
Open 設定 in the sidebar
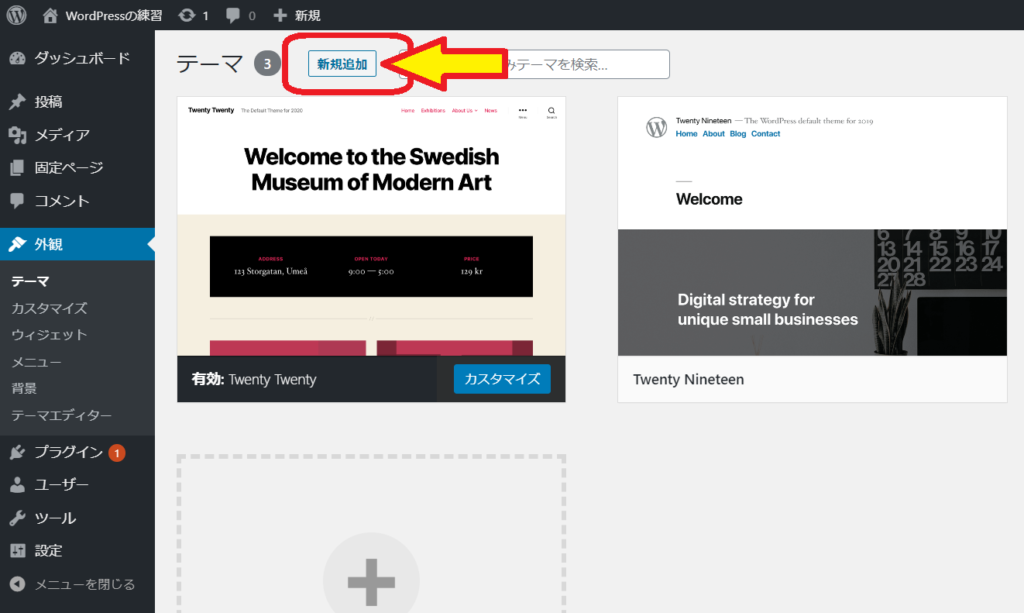coord(48,551)
